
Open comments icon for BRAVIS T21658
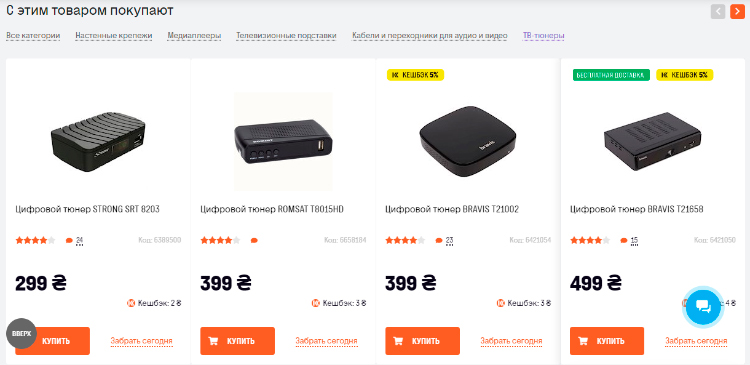[x=624, y=241]
